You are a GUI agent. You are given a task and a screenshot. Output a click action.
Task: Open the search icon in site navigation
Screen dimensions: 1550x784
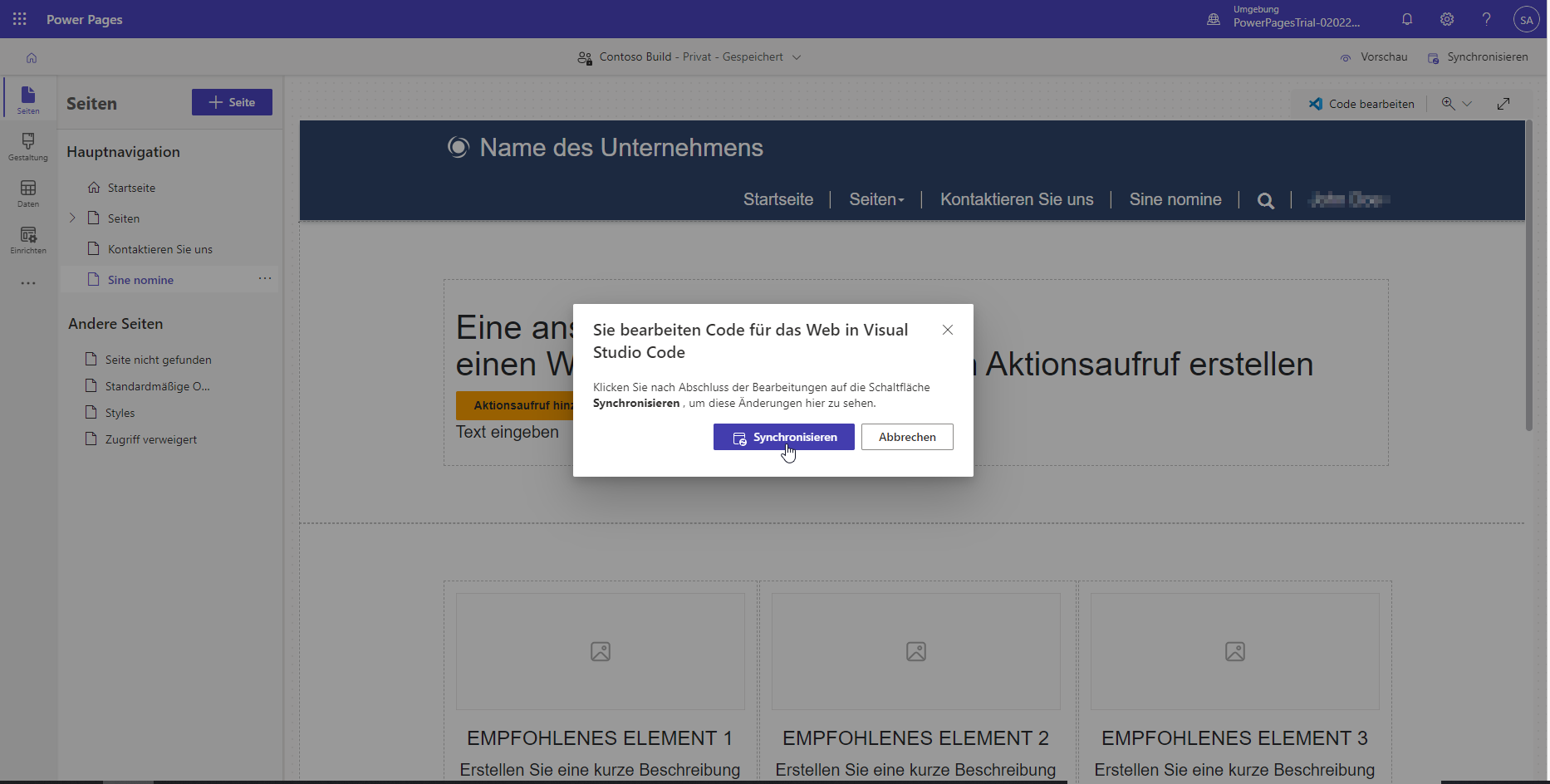(x=1265, y=199)
